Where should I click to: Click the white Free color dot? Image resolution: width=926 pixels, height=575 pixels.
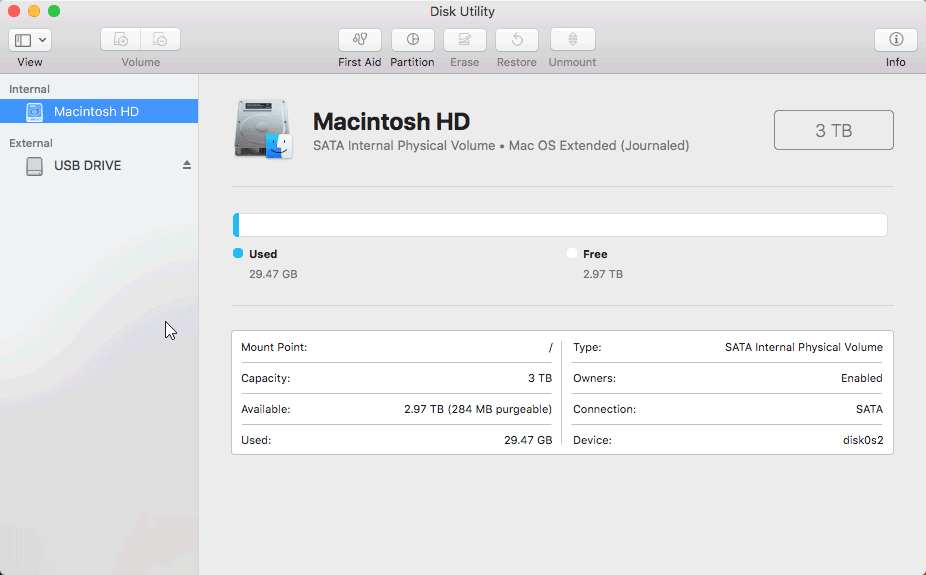pos(572,253)
